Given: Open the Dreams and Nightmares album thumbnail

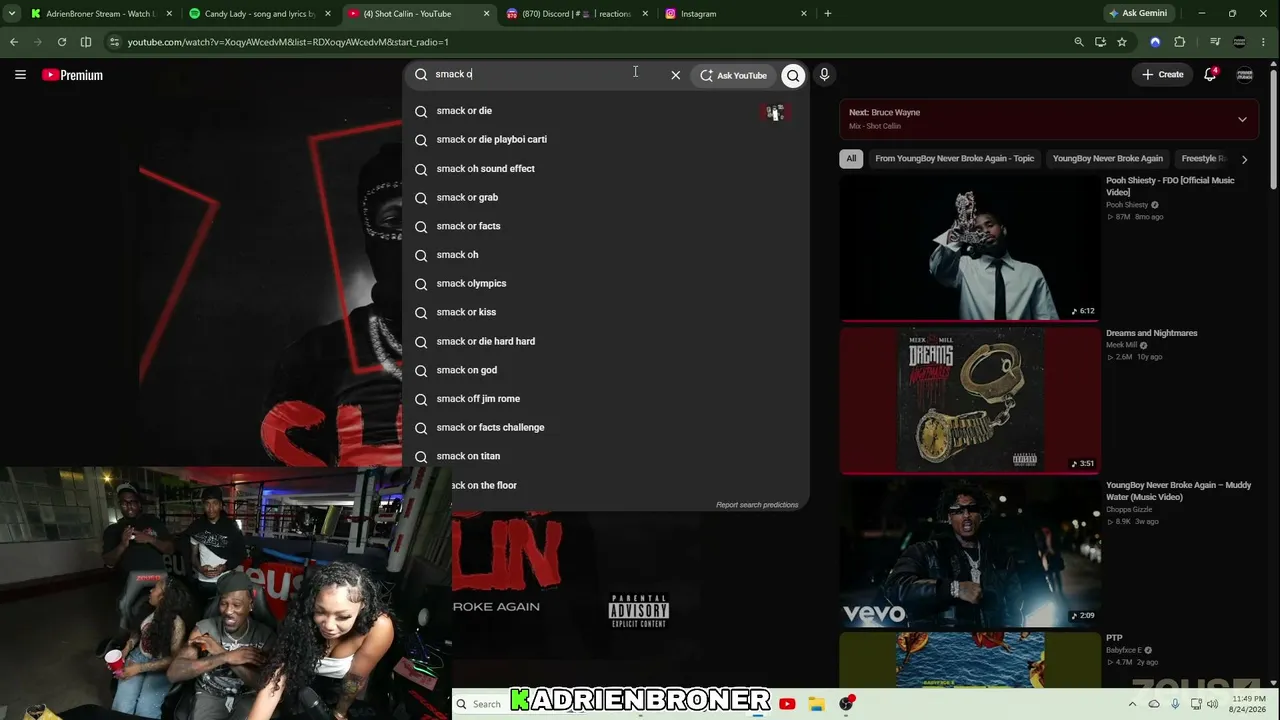Looking at the screenshot, I should click(x=970, y=400).
